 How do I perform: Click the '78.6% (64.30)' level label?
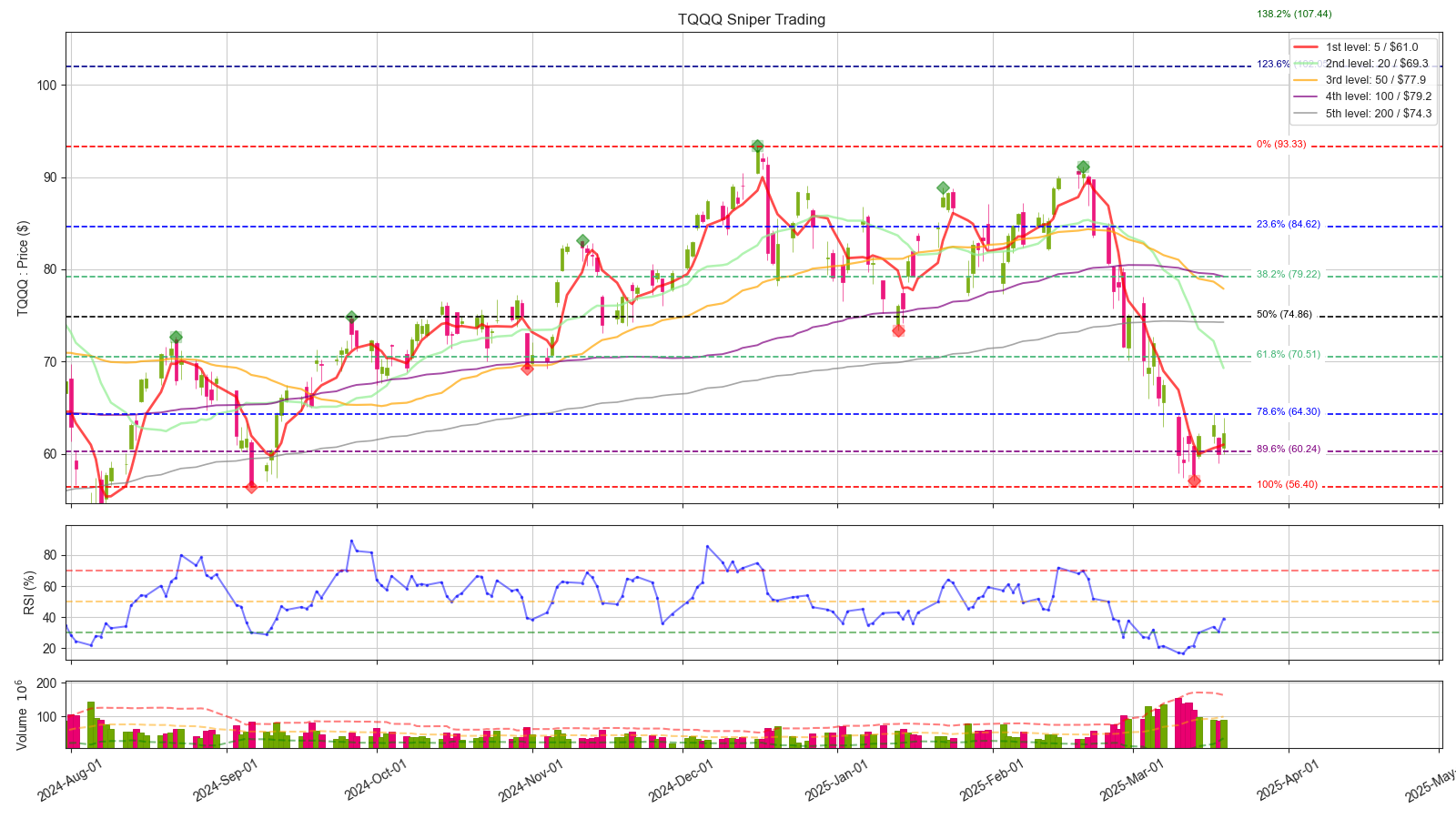point(1289,412)
